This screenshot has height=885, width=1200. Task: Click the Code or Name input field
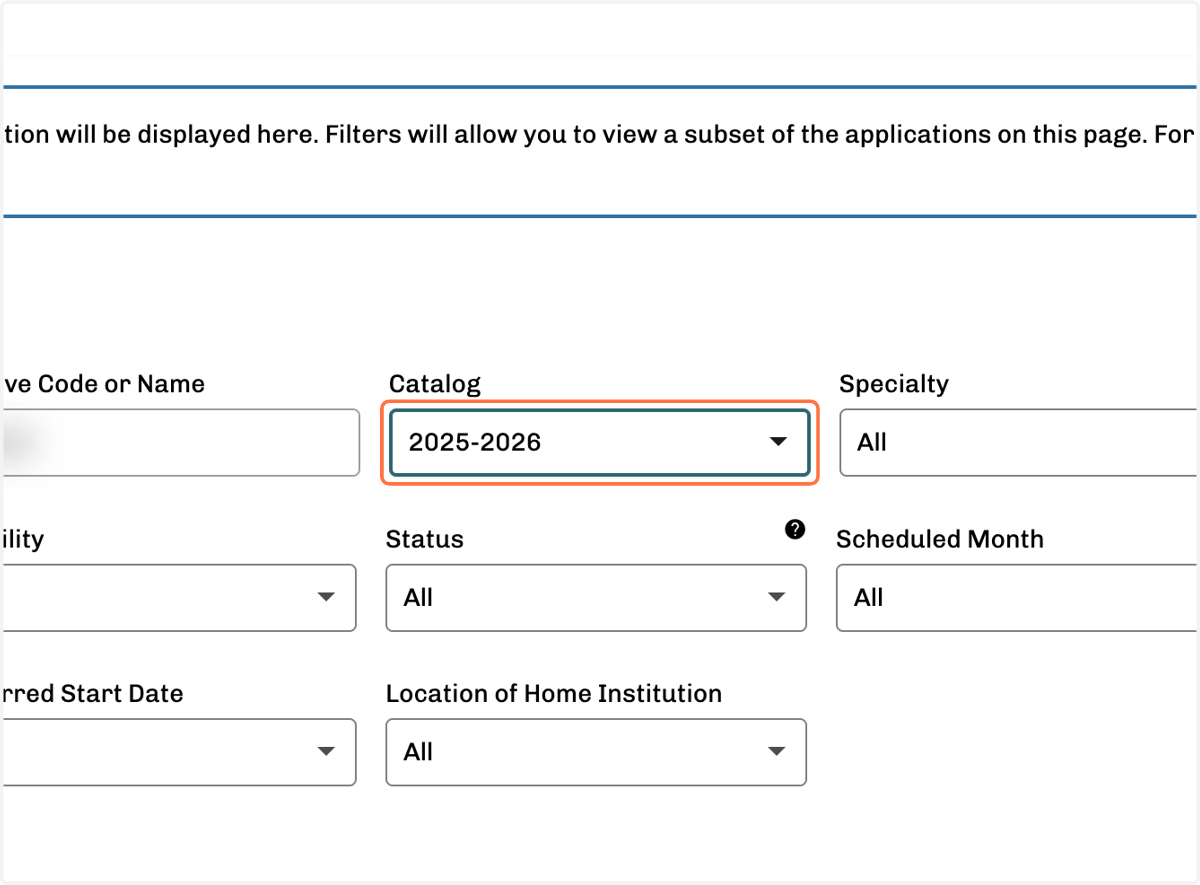coord(180,442)
